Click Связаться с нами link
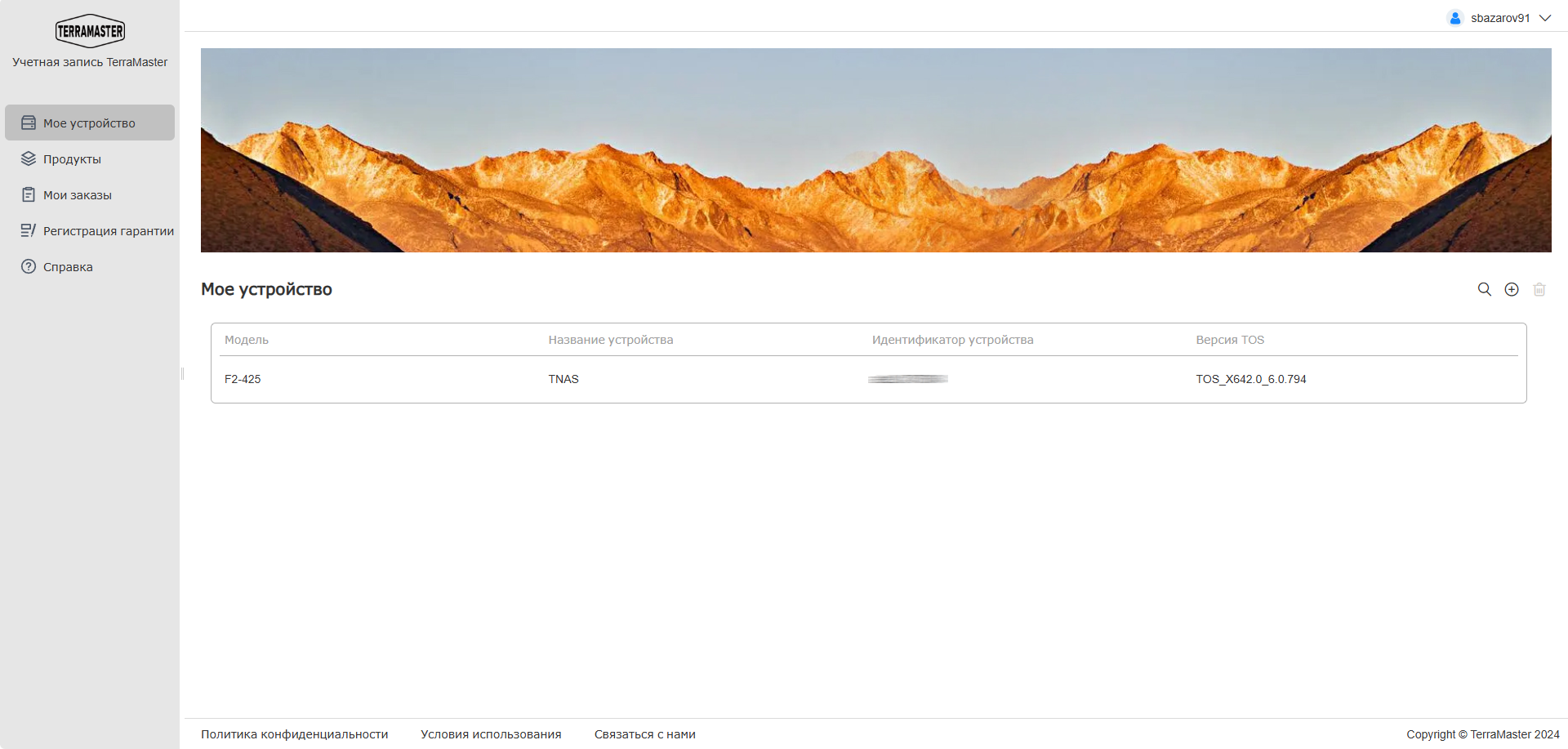 (645, 734)
